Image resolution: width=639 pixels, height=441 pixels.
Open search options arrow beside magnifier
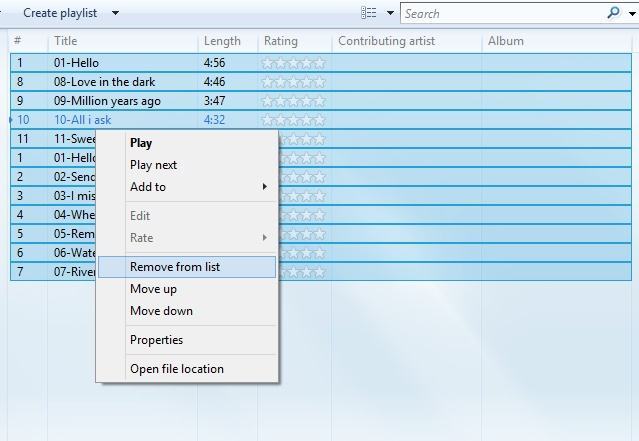[x=632, y=13]
